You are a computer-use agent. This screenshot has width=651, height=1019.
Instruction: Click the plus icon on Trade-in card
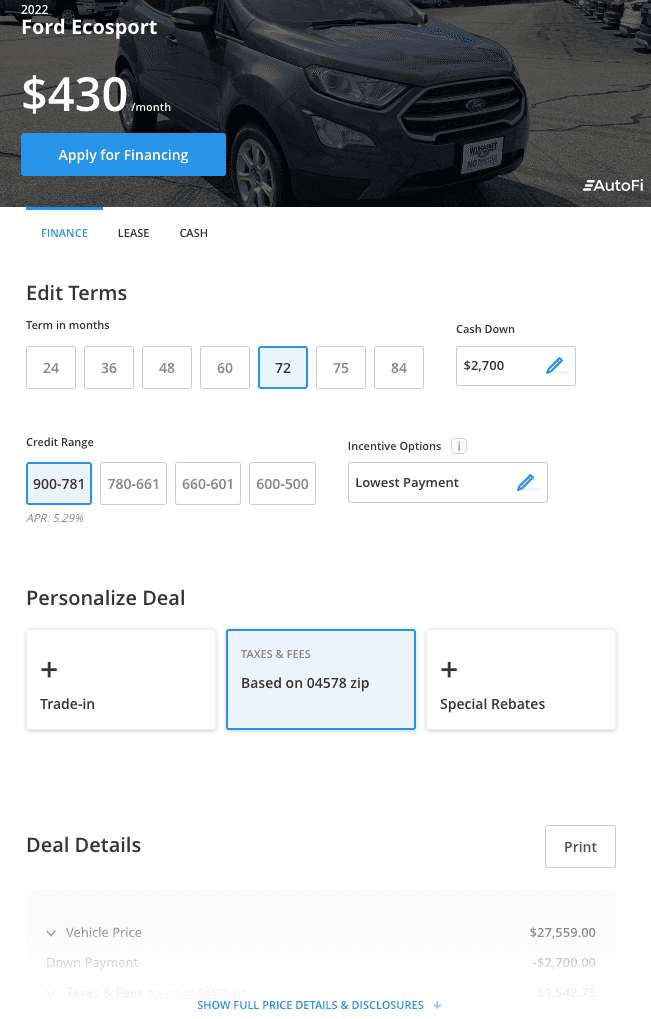click(x=49, y=669)
